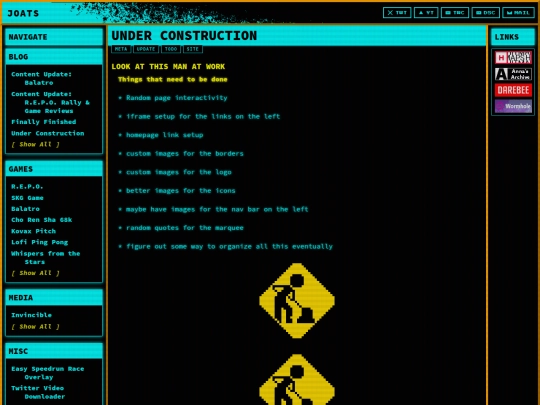The height and width of the screenshot is (405, 540).
Task: Click 'LOOK AT THIS MAN AT WORK' heading
Action: [168, 66]
